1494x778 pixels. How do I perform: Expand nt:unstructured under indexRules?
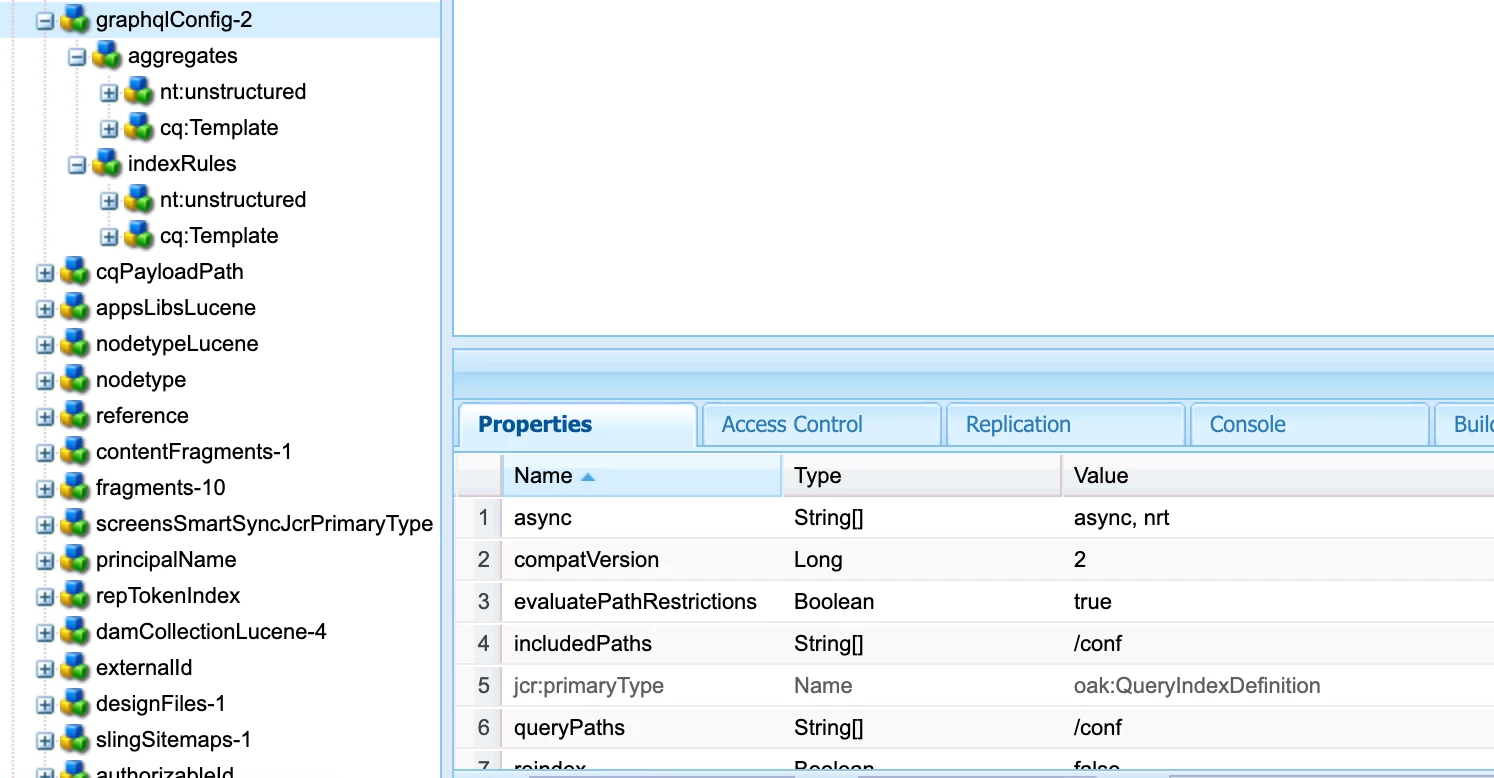(109, 201)
